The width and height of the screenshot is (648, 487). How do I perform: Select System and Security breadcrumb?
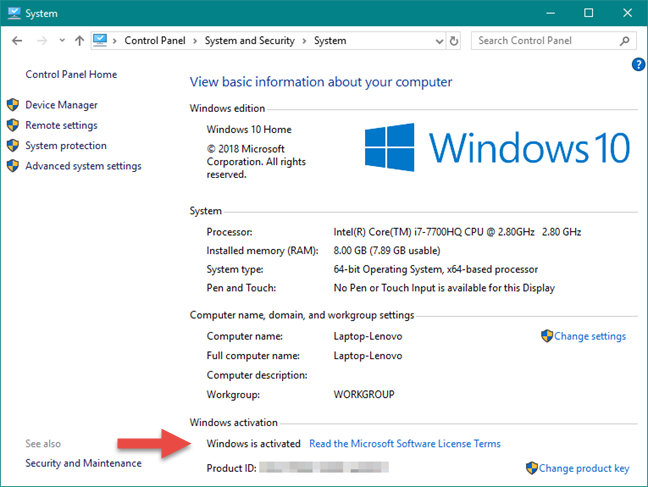[250, 41]
